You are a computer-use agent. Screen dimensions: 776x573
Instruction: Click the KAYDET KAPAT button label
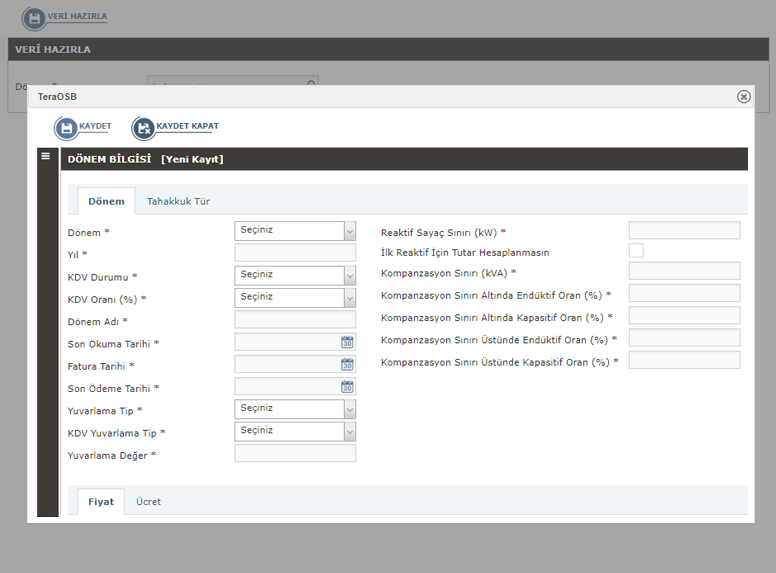click(x=187, y=126)
